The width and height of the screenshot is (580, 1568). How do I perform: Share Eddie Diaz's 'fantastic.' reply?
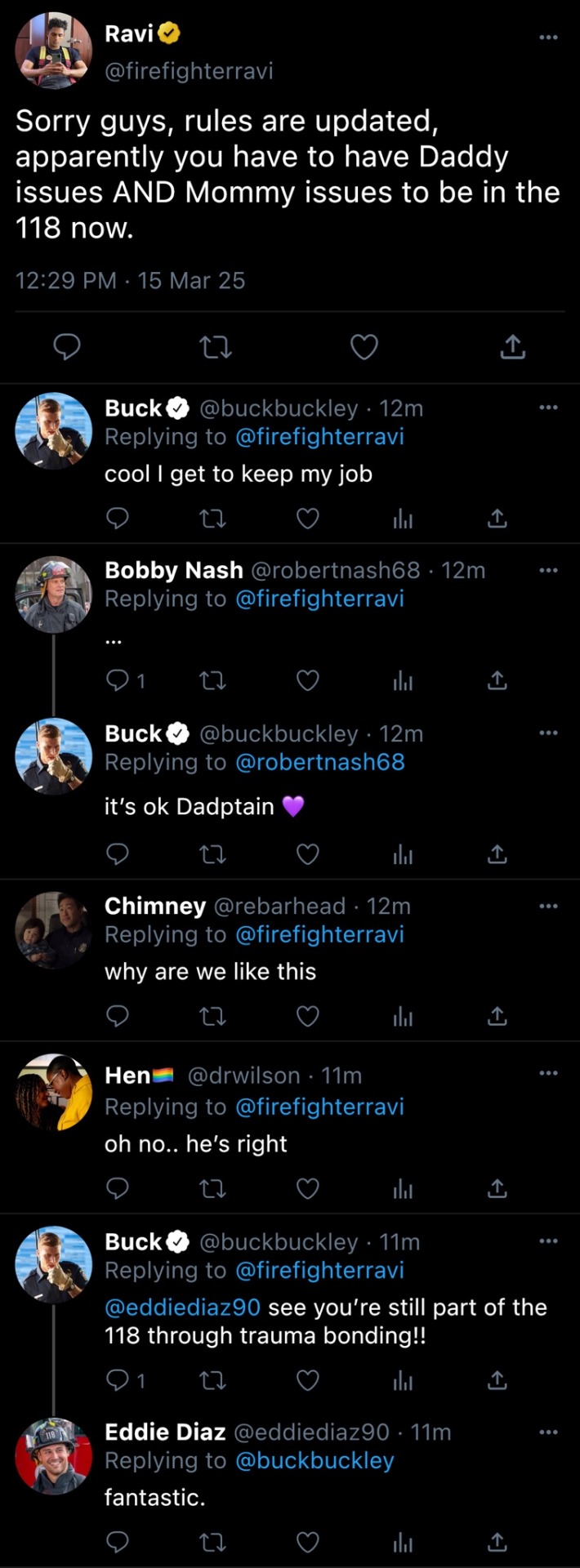pyautogui.click(x=497, y=1542)
